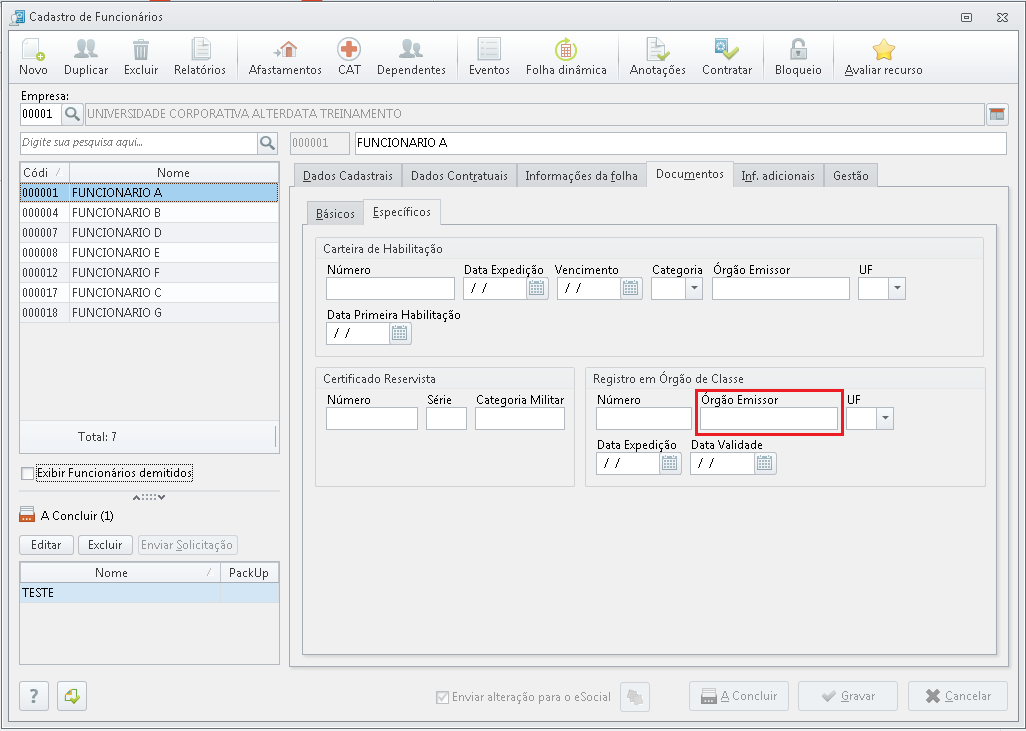Click the Cancelar button
The height and width of the screenshot is (731, 1026).
958,696
